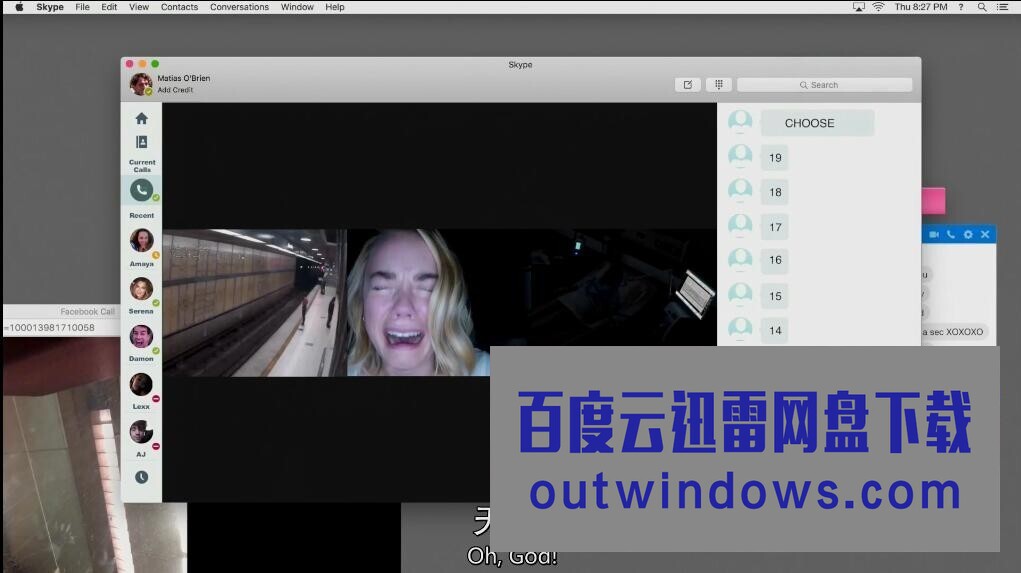The width and height of the screenshot is (1021, 573).
Task: Select the message reading 17
Action: tap(775, 227)
